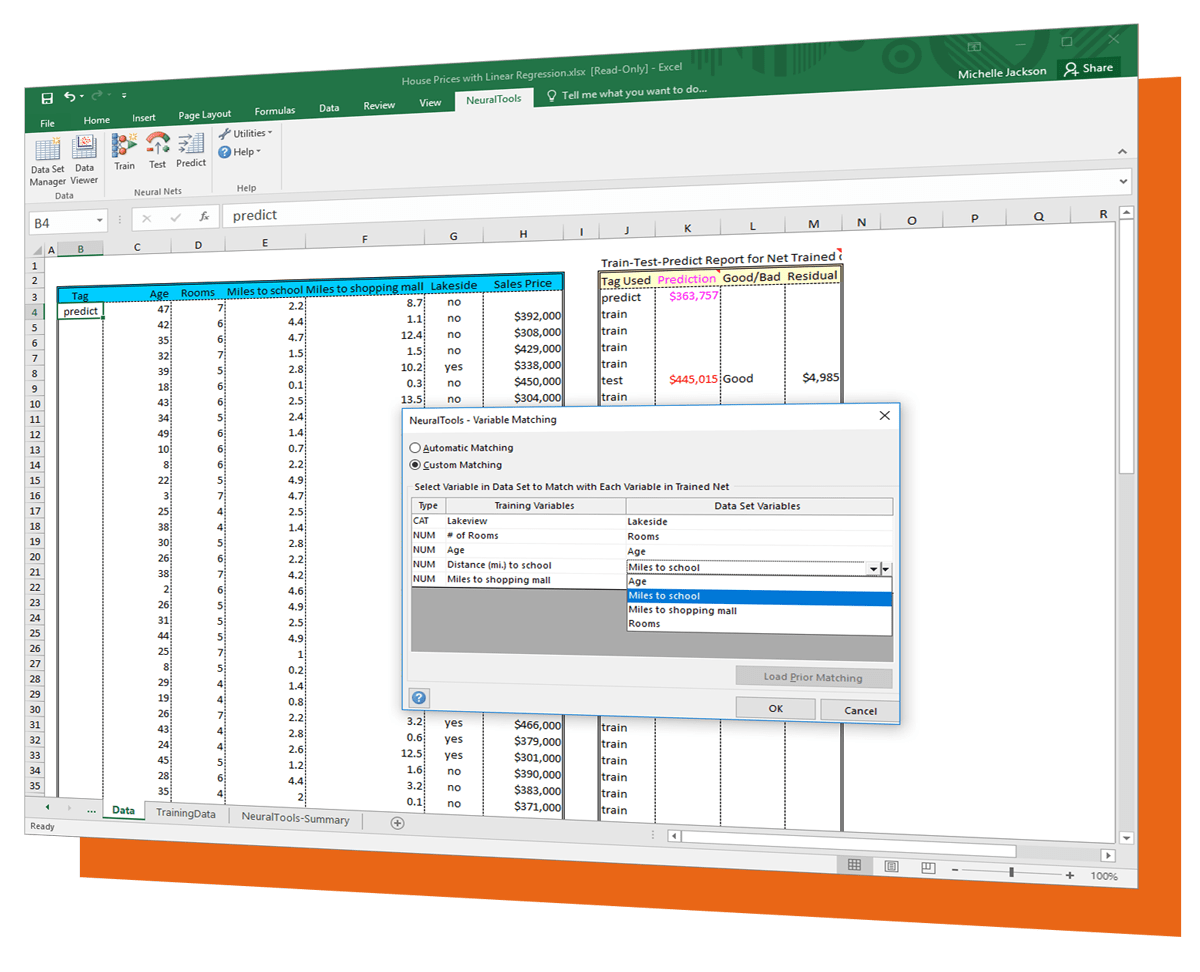The height and width of the screenshot is (972, 1200).
Task: Click the Test neural net icon
Action: (x=157, y=150)
